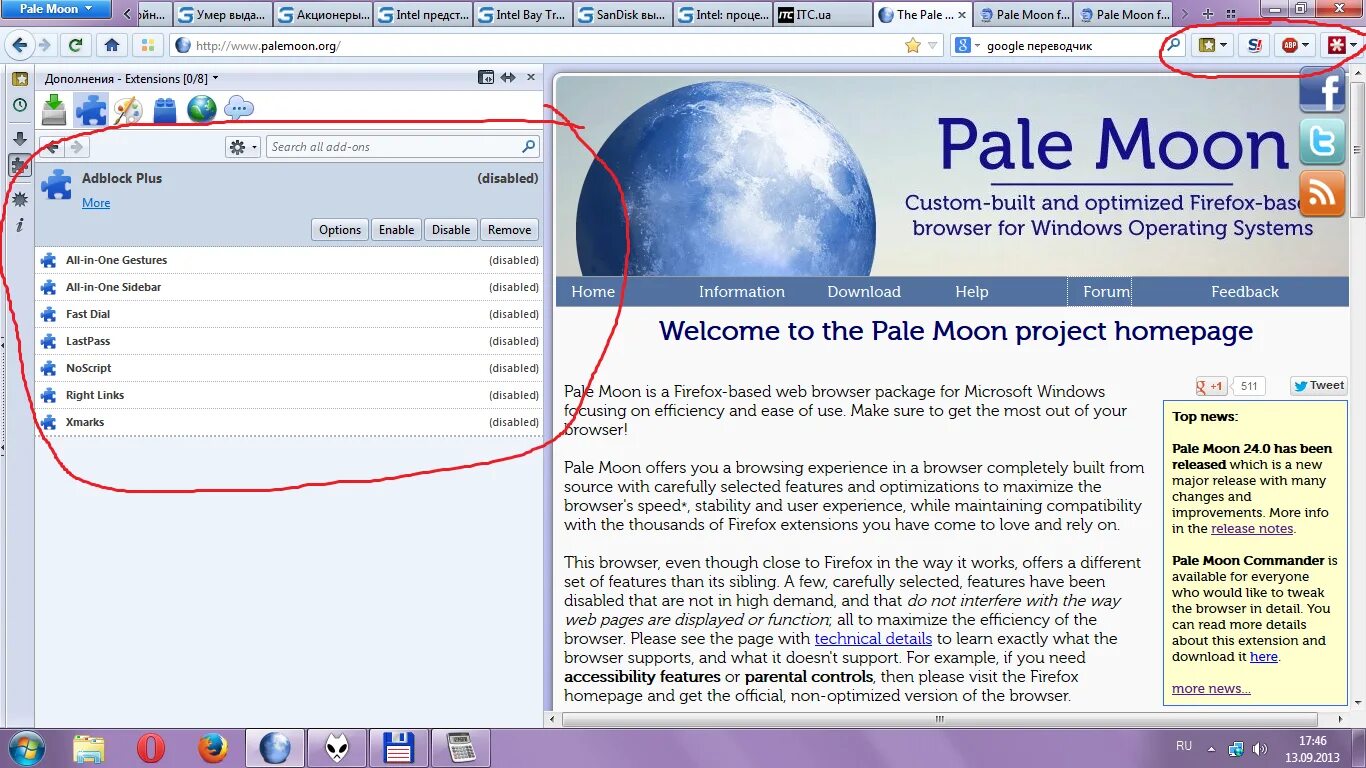Open Add-ons via sidebar puzzle icon
The image size is (1366, 768).
pos(19,166)
